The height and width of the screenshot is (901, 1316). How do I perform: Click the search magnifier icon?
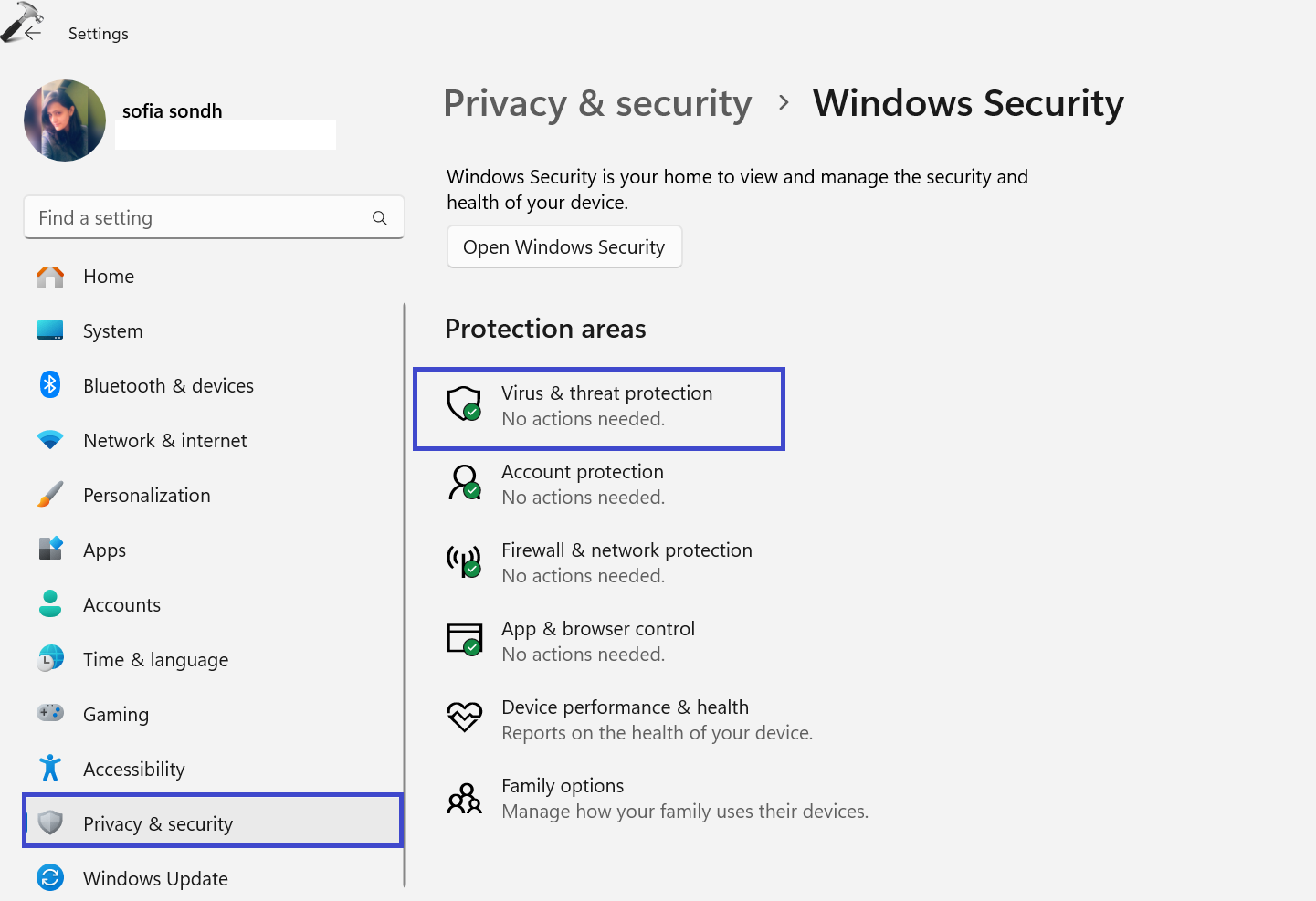[380, 218]
